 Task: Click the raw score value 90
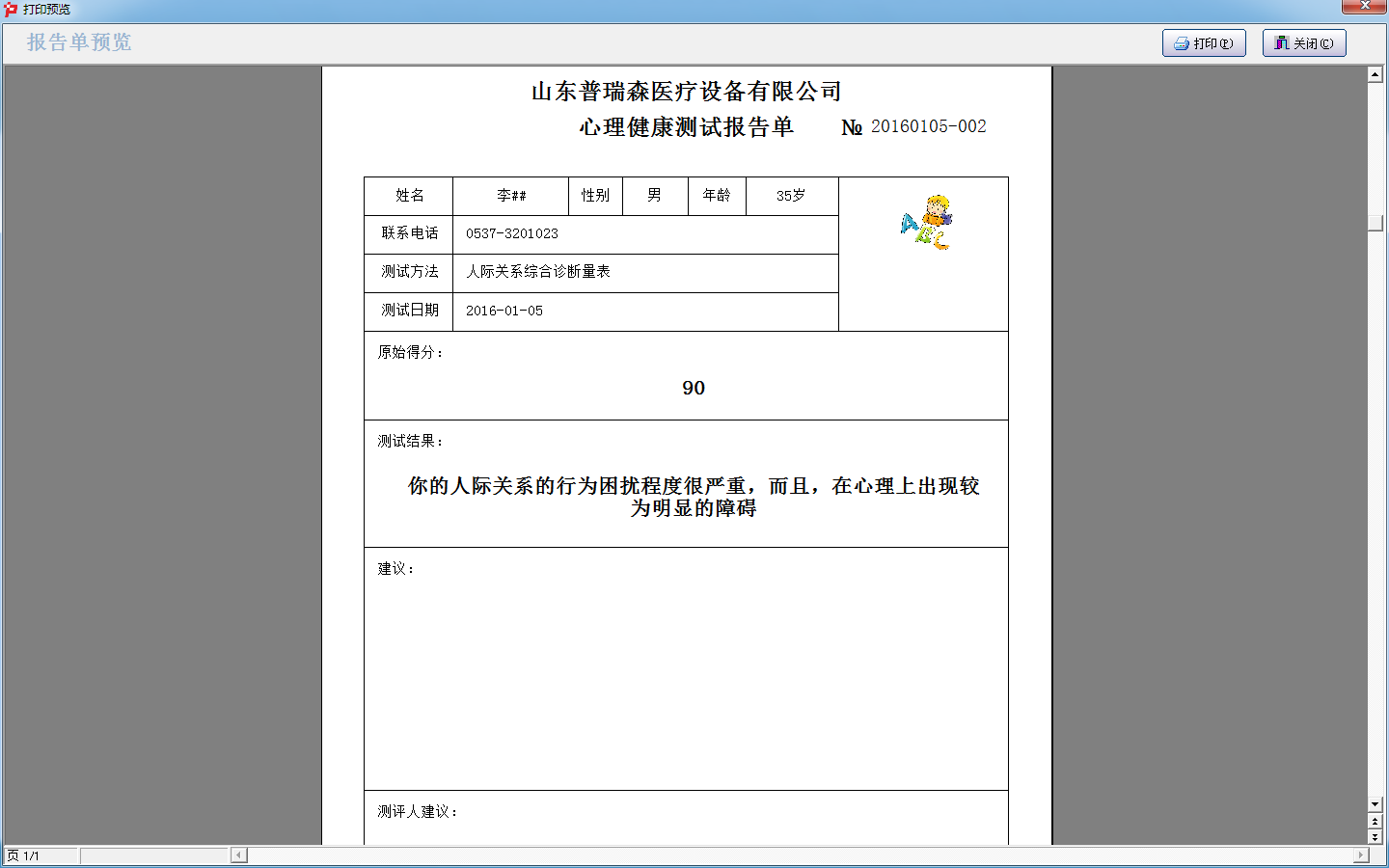pyautogui.click(x=694, y=388)
